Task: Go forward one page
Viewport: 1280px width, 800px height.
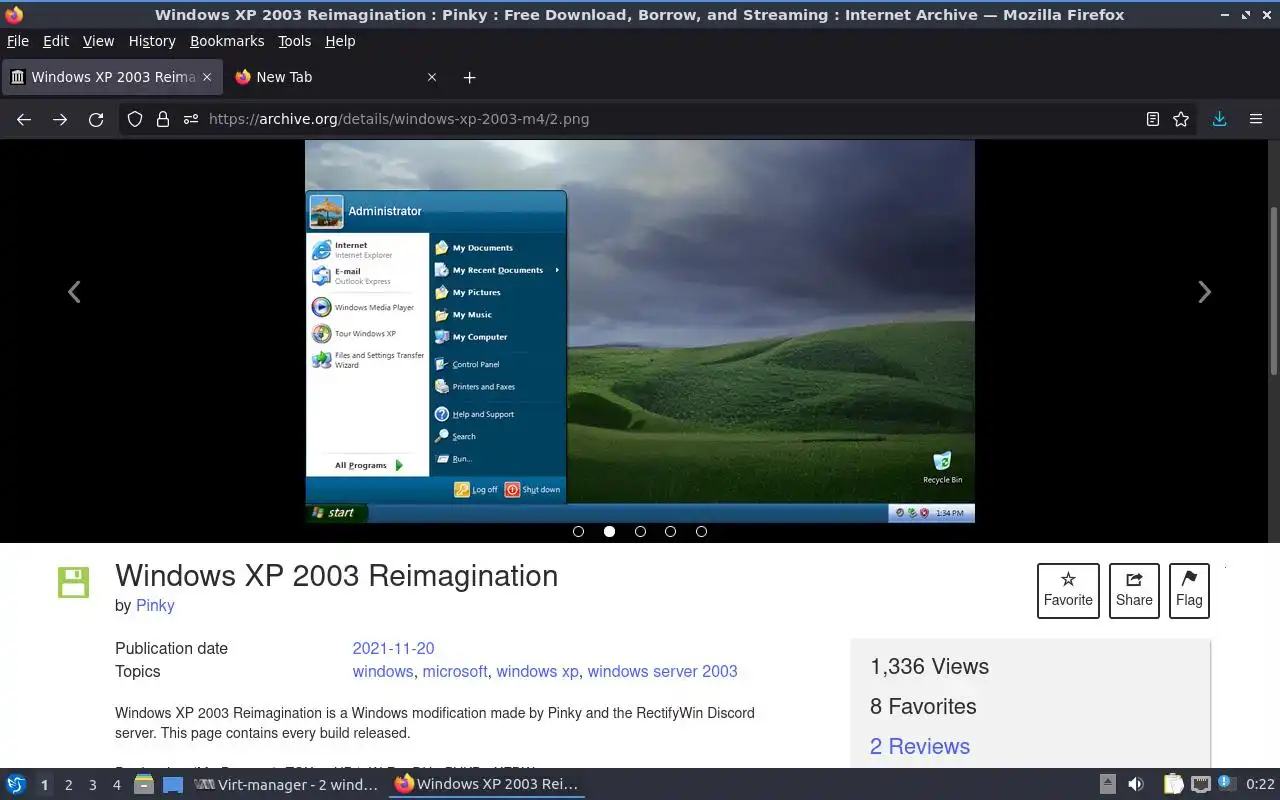Action: [60, 119]
